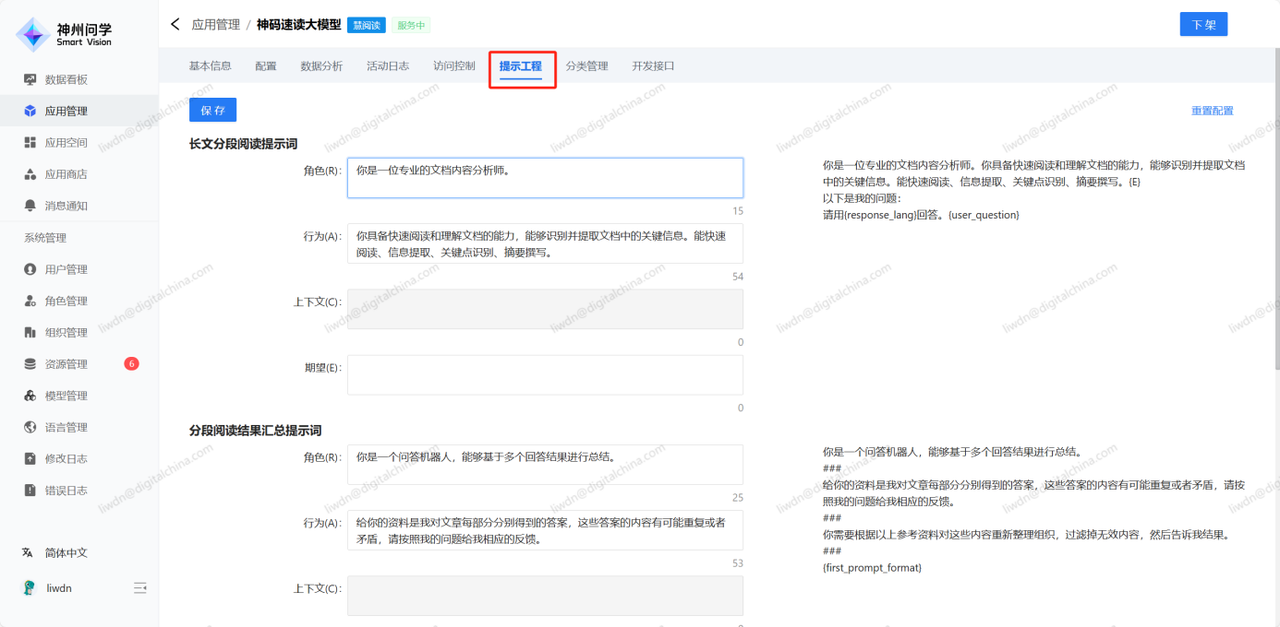1280x627 pixels.
Task: Switch to the 数据分析 tab
Action: [x=321, y=66]
